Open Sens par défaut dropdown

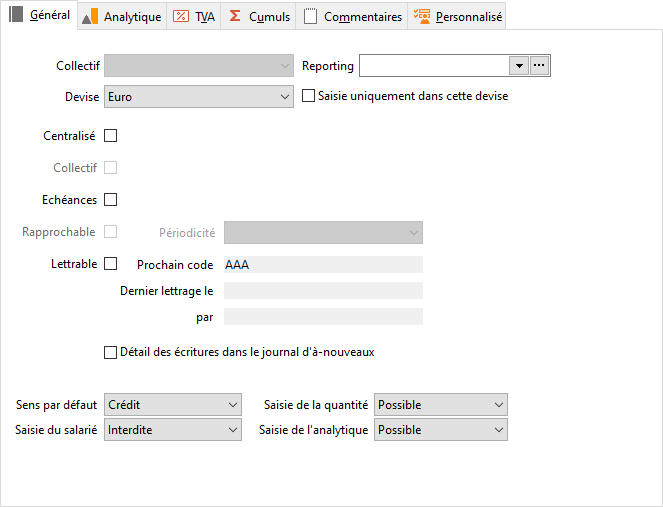tap(173, 405)
